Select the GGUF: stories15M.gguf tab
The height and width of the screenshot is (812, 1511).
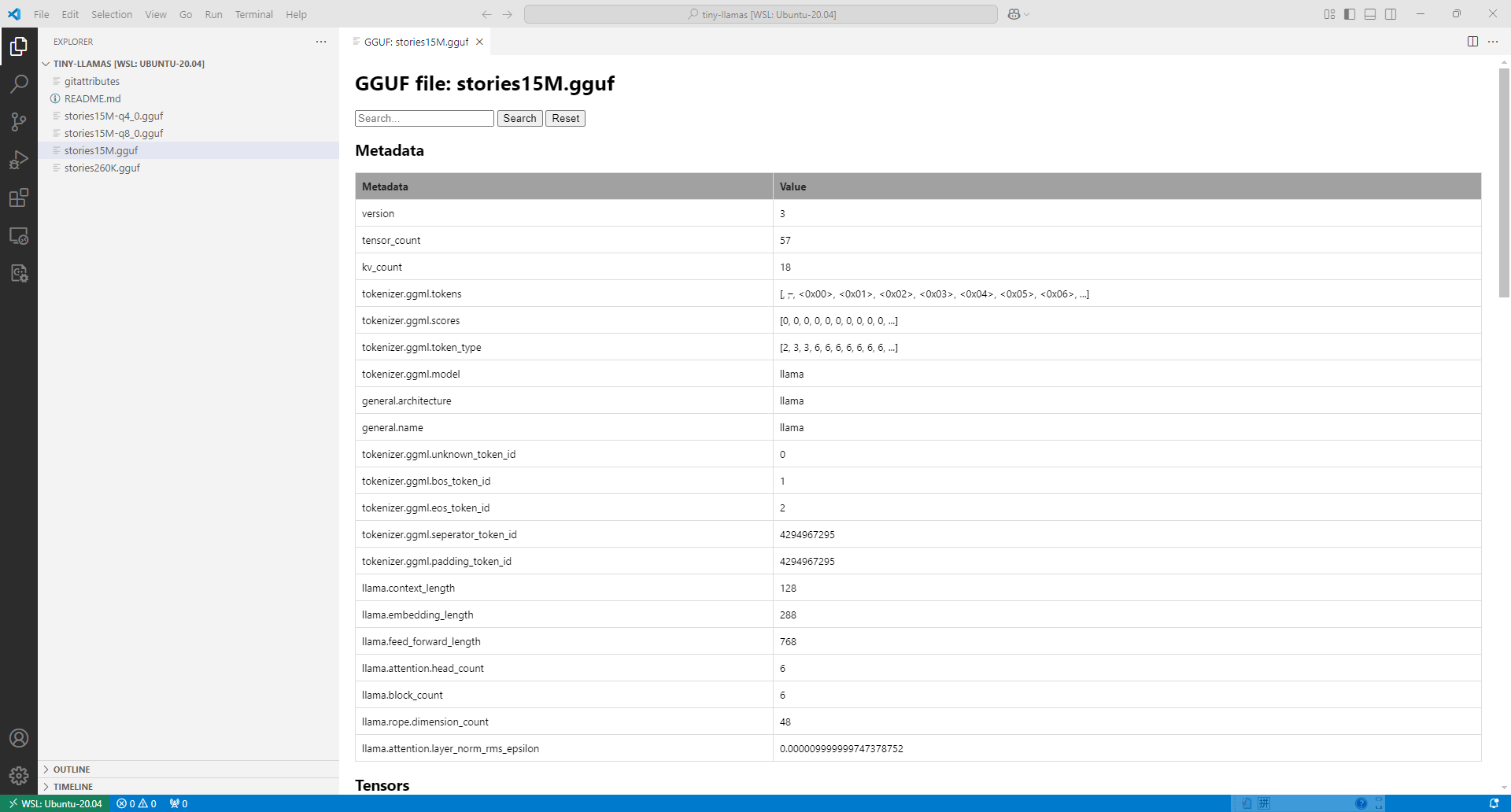tap(416, 42)
